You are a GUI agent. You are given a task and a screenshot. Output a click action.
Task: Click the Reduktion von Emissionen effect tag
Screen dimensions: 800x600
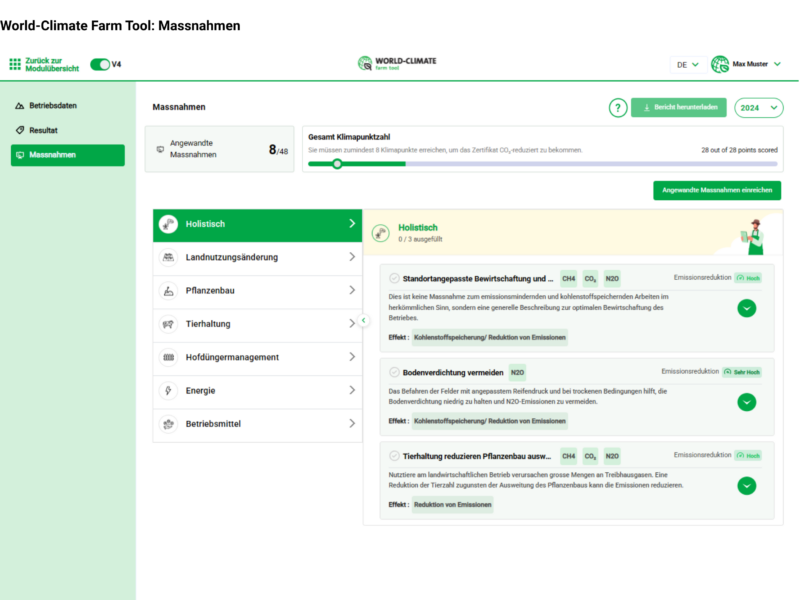point(453,505)
